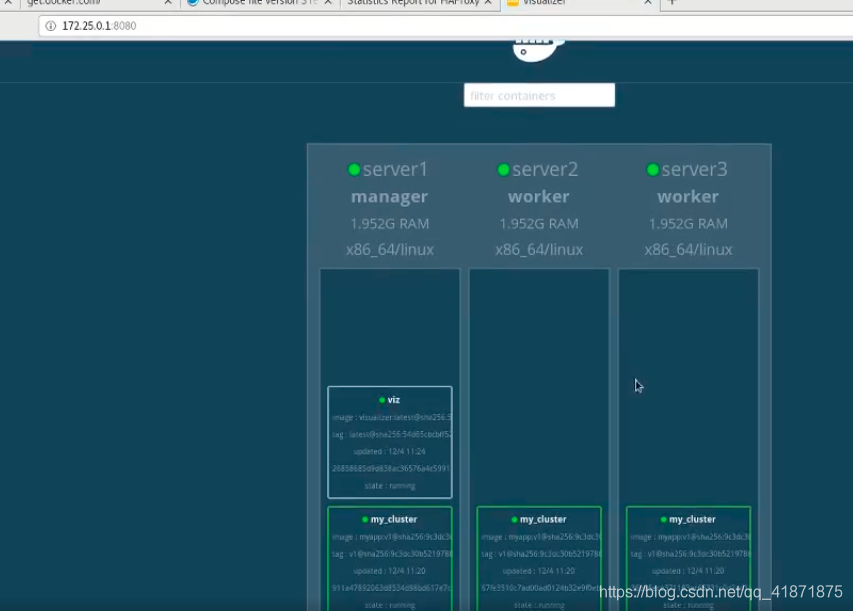Click the green dot beside server3 heading

(x=654, y=169)
